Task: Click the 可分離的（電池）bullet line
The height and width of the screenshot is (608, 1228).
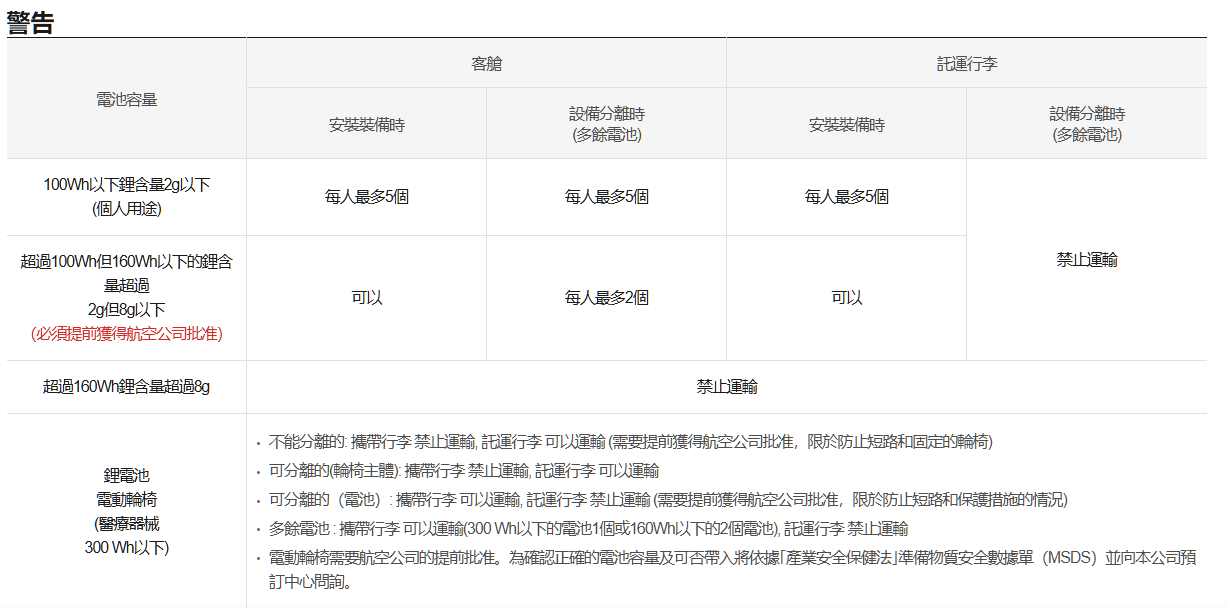Action: (668, 499)
